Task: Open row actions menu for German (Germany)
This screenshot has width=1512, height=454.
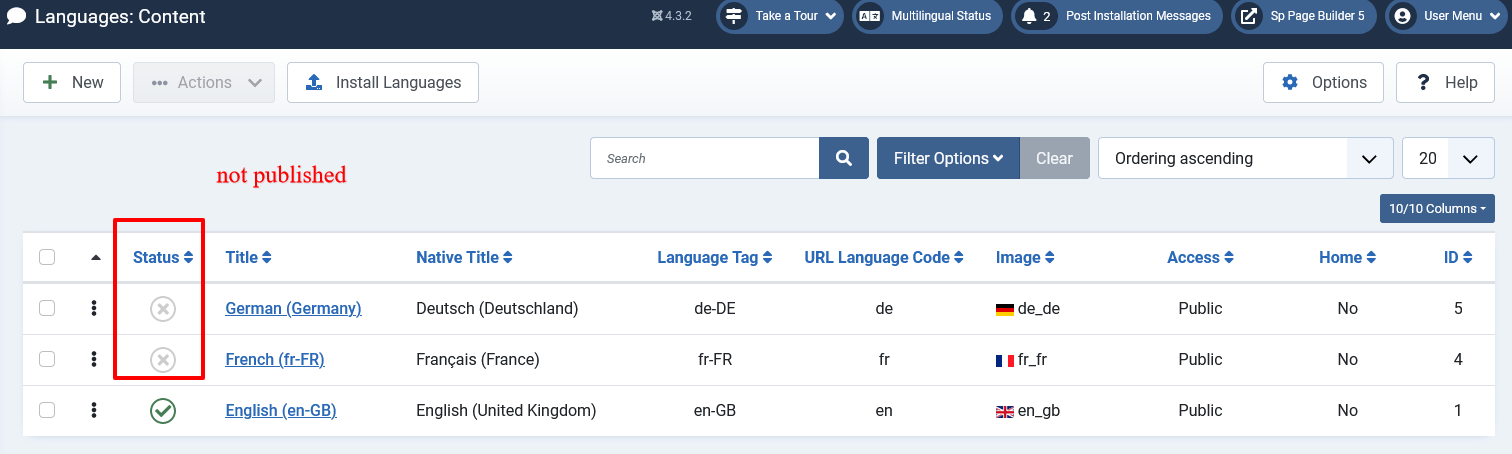Action: 94,308
